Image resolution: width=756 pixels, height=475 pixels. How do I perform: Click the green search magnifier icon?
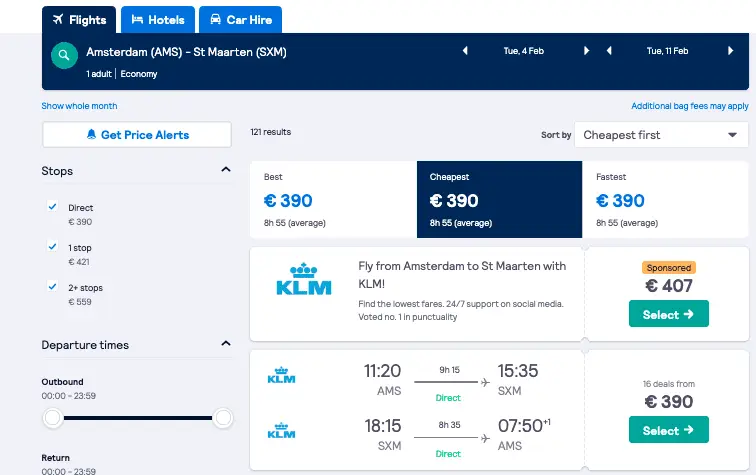click(x=64, y=55)
